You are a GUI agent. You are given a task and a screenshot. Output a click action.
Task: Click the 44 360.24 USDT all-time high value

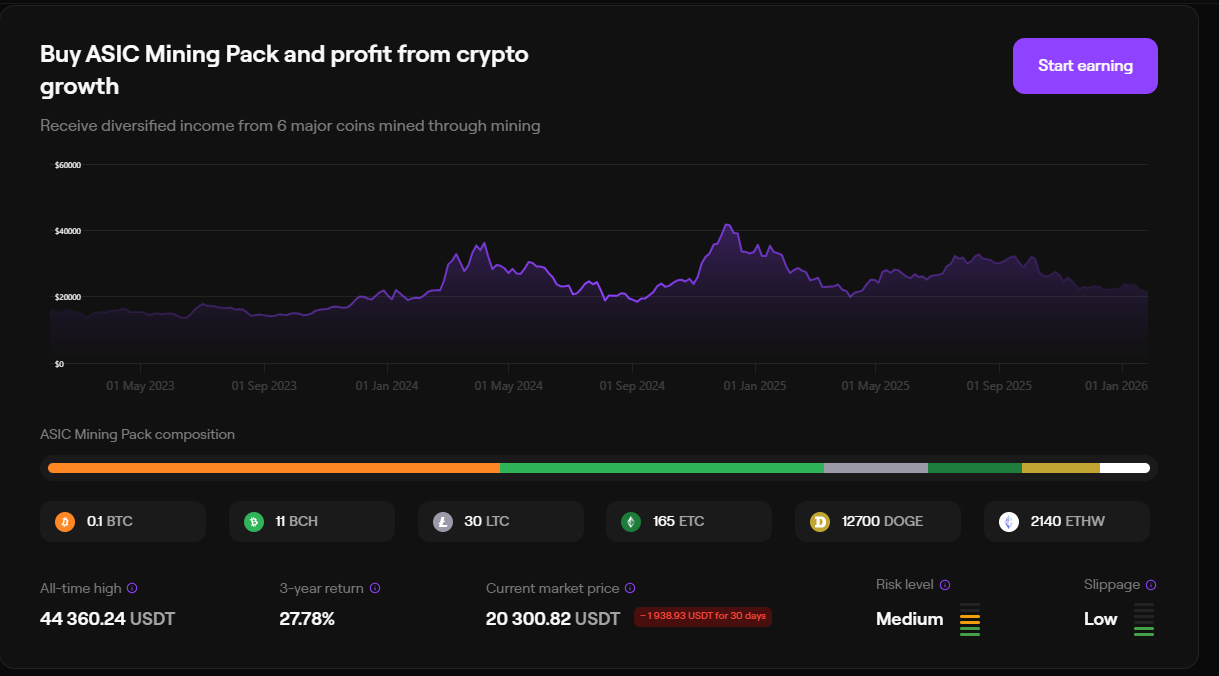pyautogui.click(x=107, y=619)
